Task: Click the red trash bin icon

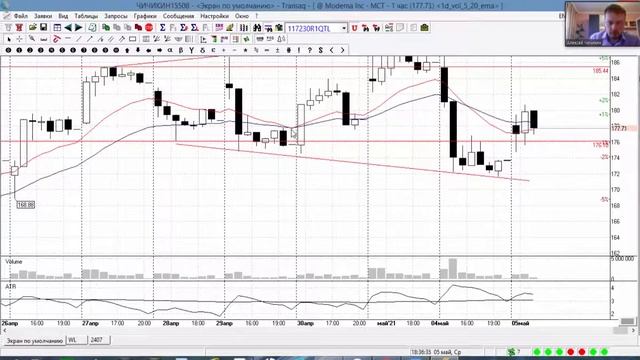Action: coord(19,28)
